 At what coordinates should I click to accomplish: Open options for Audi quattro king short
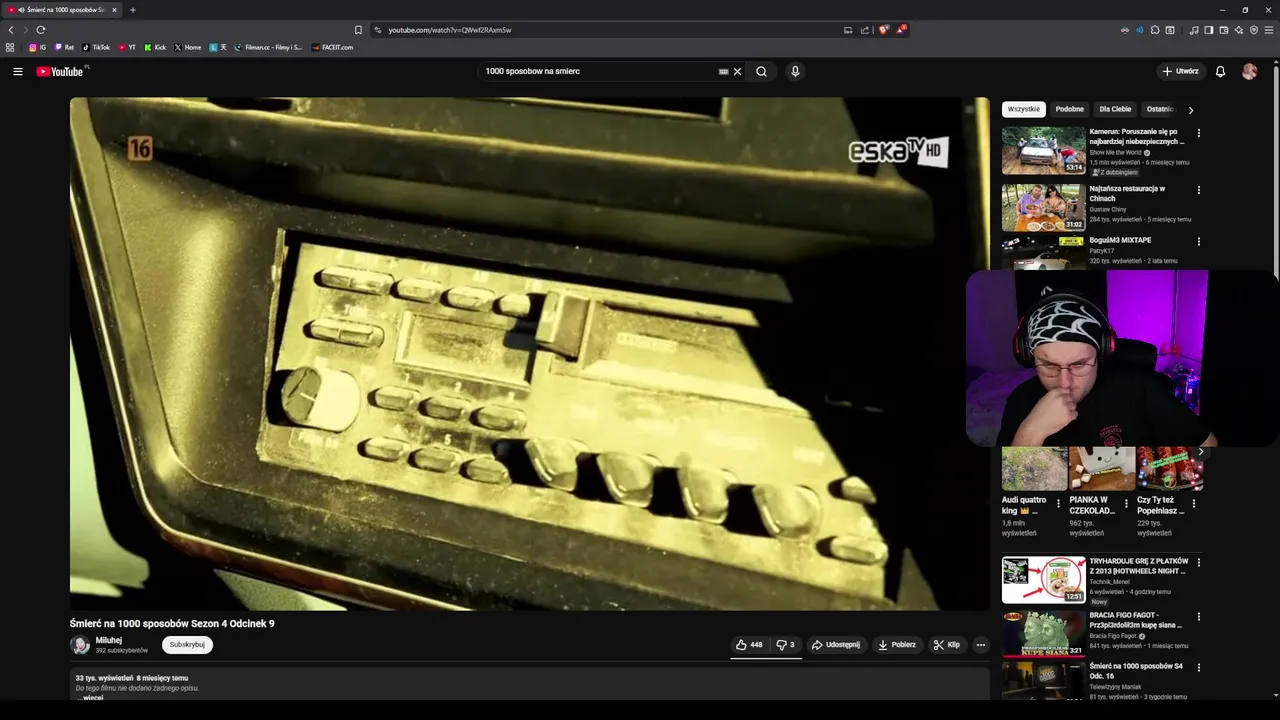1058,503
